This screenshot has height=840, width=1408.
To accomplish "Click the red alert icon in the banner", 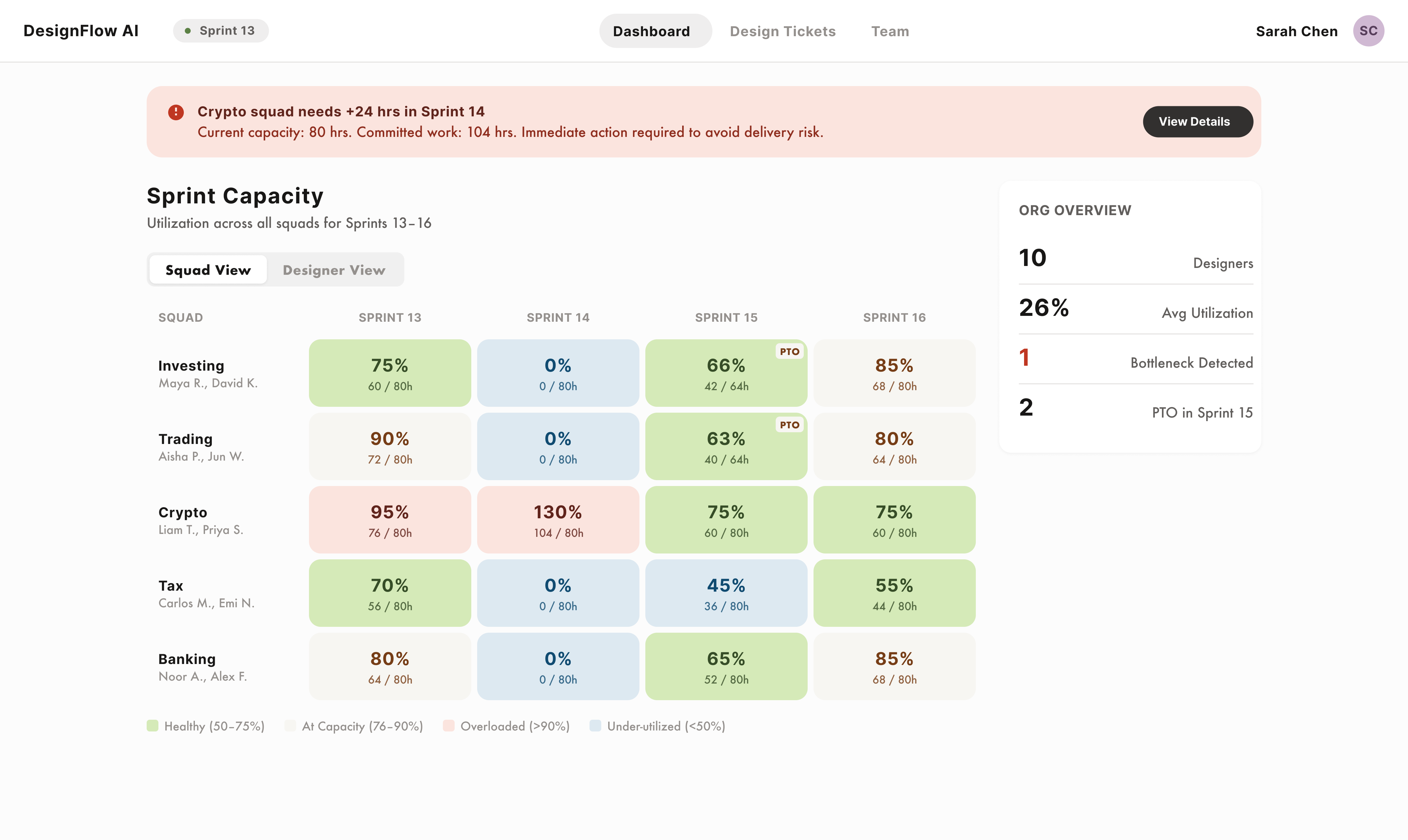I will coord(177,112).
